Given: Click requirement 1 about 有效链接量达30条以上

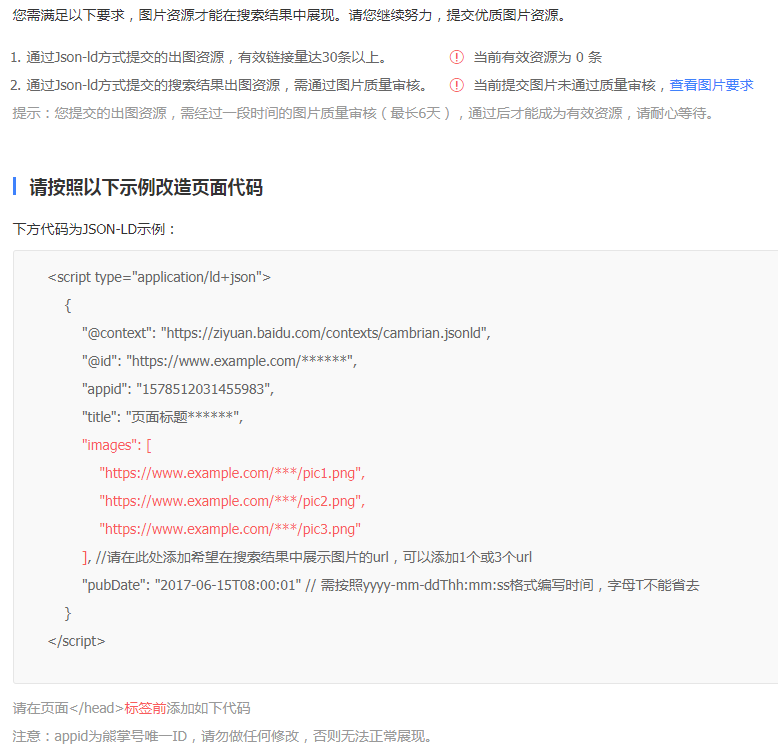Looking at the screenshot, I should (x=198, y=58).
